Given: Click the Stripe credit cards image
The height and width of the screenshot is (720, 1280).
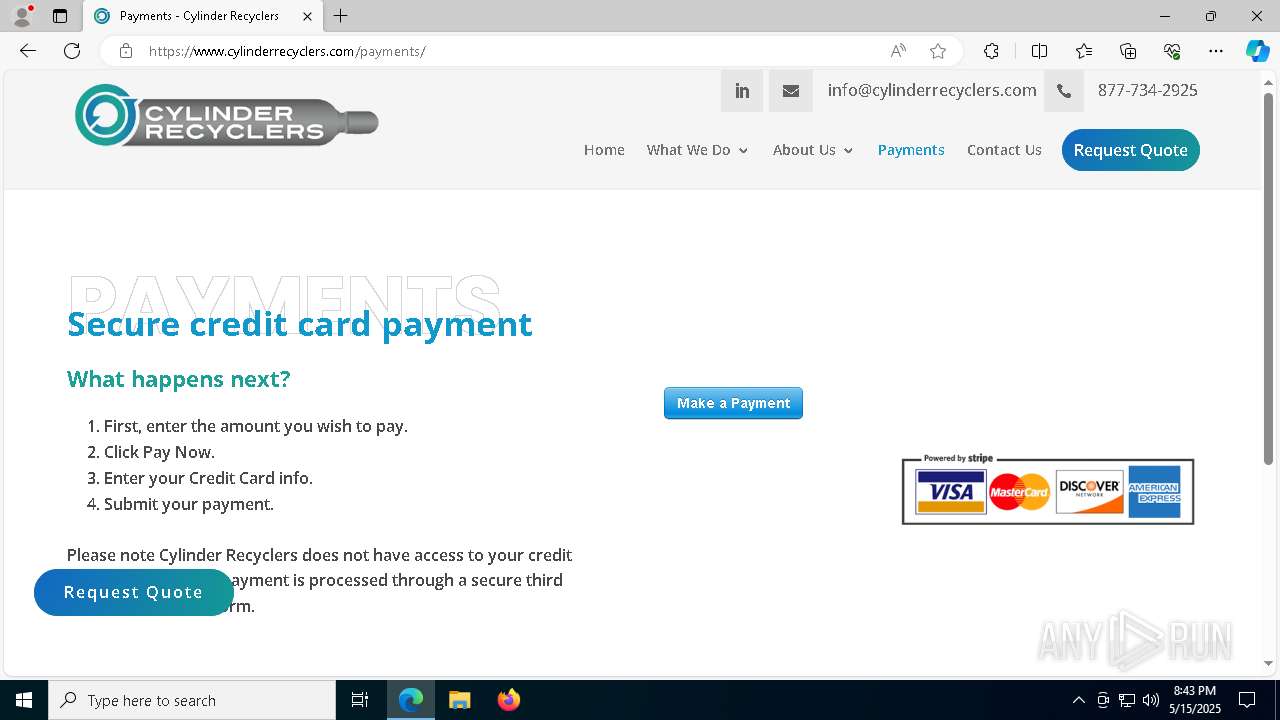Looking at the screenshot, I should [x=1047, y=489].
